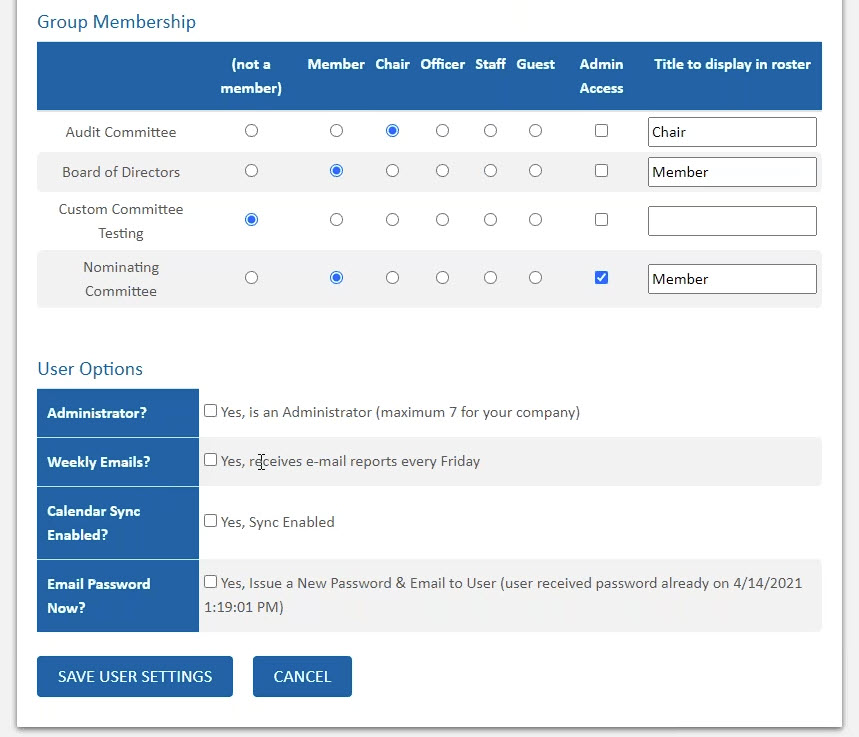Edit Audit Committee roster title field

click(732, 132)
